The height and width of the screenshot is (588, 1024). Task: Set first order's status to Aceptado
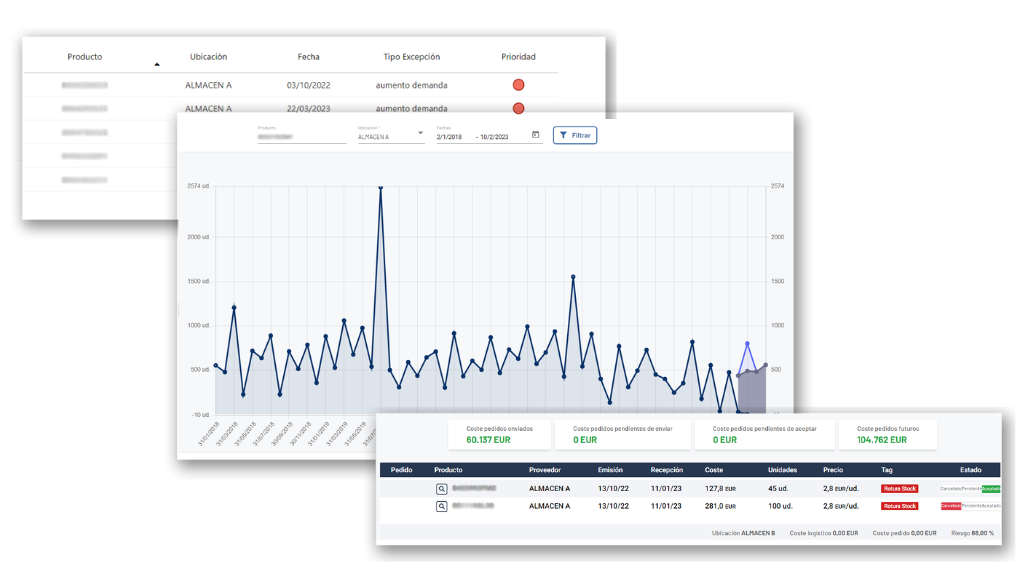click(x=991, y=489)
